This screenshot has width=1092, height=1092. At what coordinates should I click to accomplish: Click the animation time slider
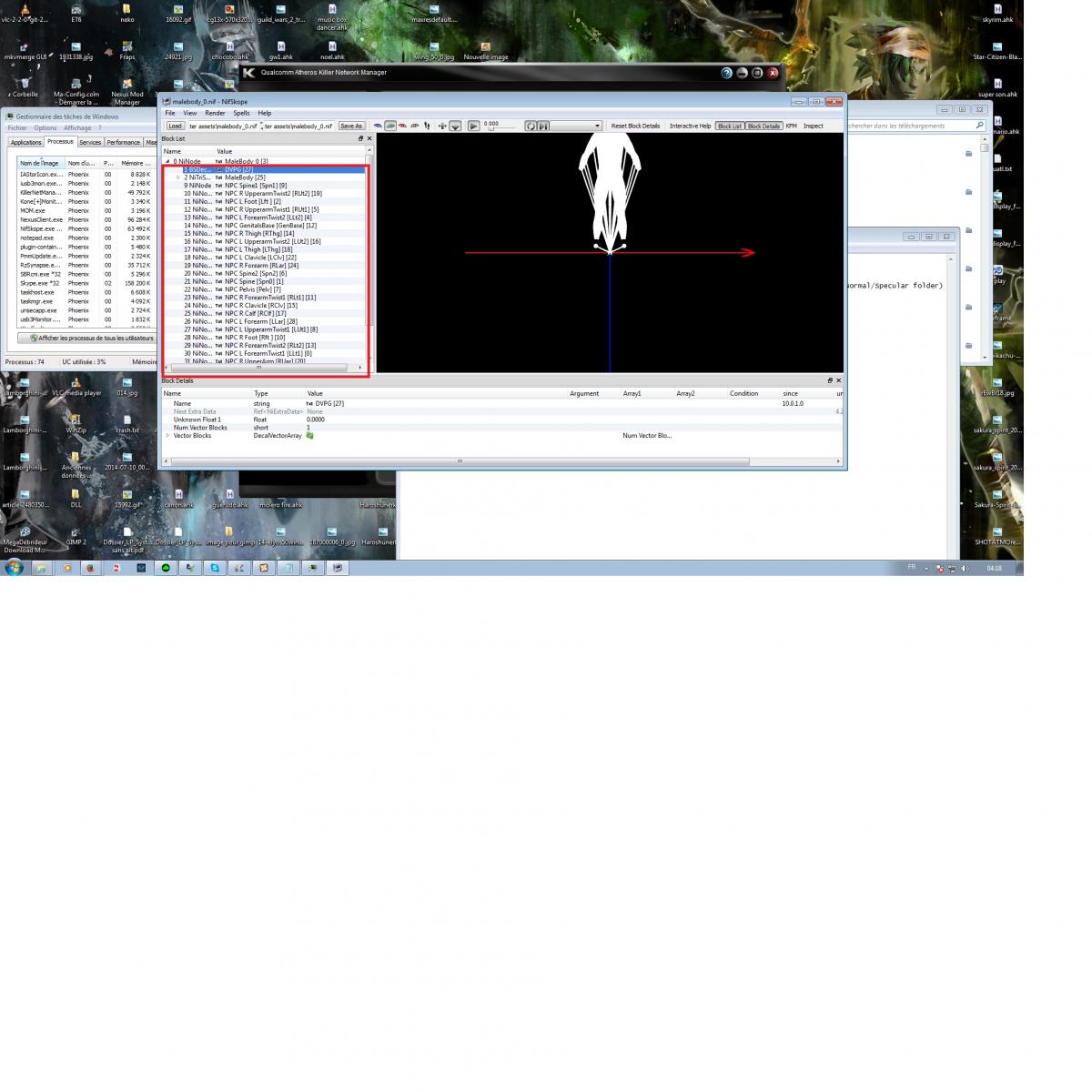(x=496, y=128)
